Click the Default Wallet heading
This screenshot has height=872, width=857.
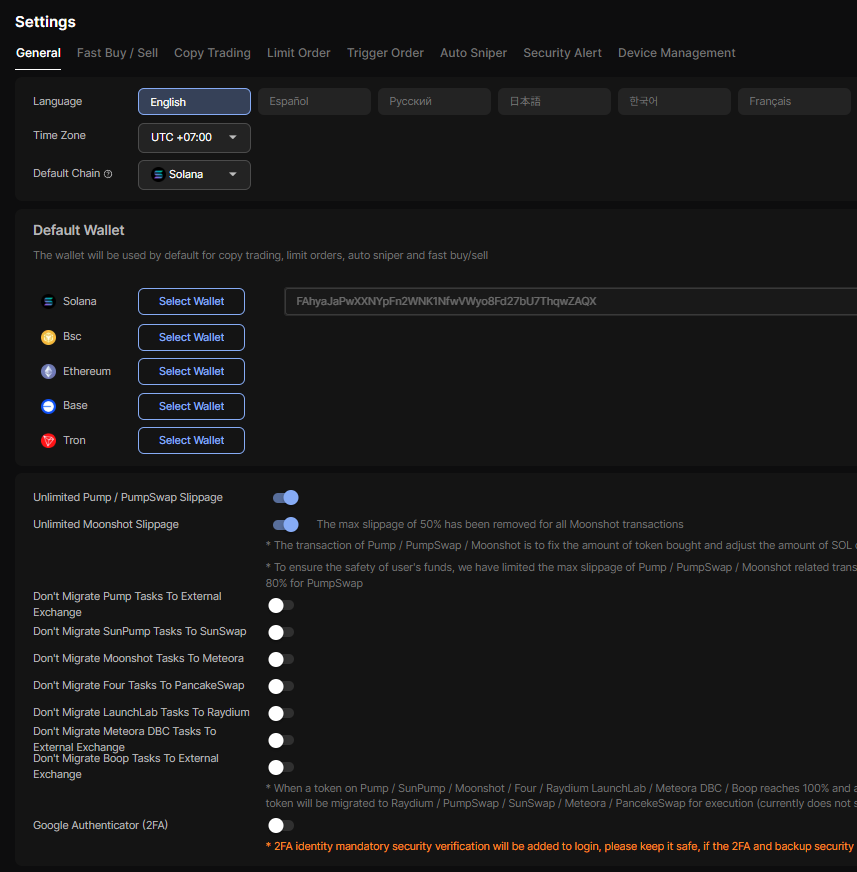click(78, 230)
